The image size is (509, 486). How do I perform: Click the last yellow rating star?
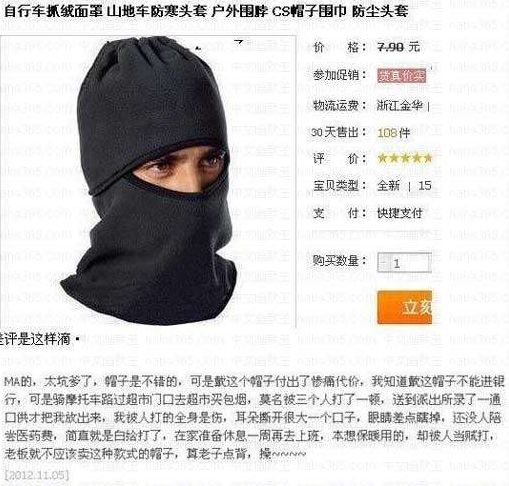tap(427, 158)
